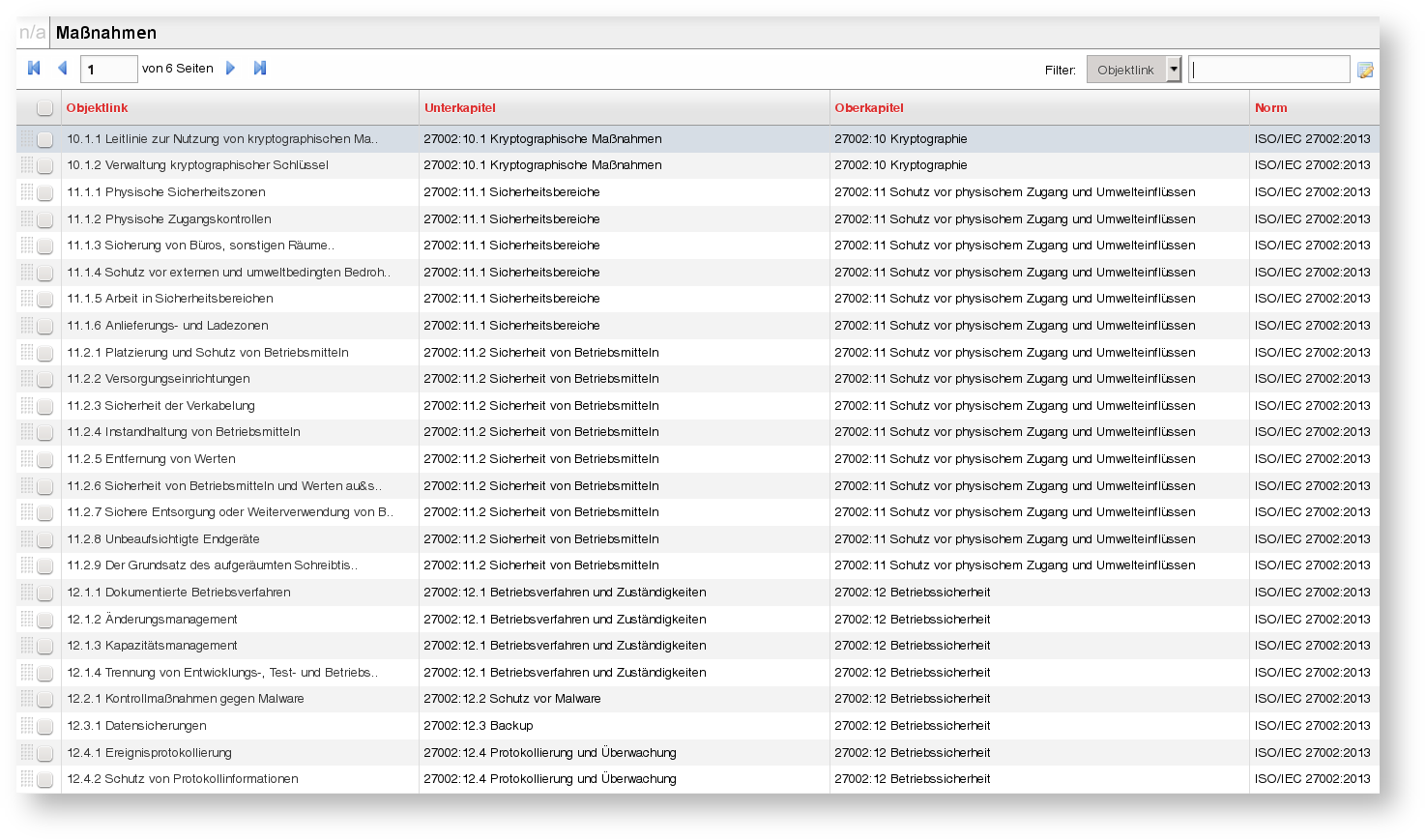Sort by Norm column header
1426x840 pixels.
pos(1270,108)
